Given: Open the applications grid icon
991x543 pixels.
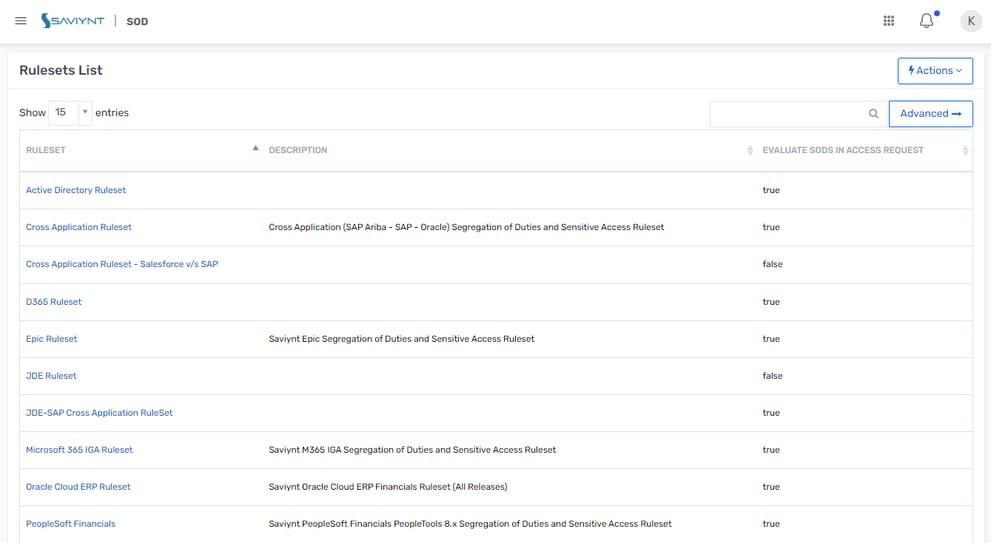Looking at the screenshot, I should (889, 21).
